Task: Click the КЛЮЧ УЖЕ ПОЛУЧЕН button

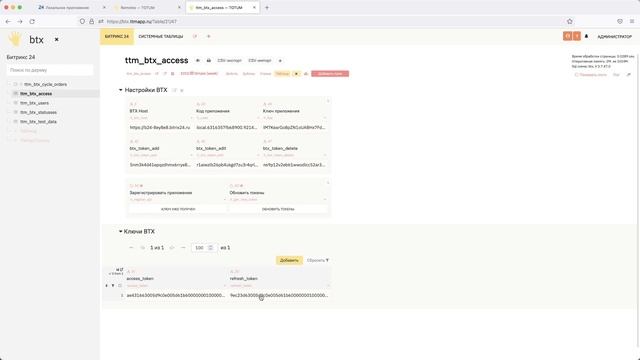Action: [178, 209]
